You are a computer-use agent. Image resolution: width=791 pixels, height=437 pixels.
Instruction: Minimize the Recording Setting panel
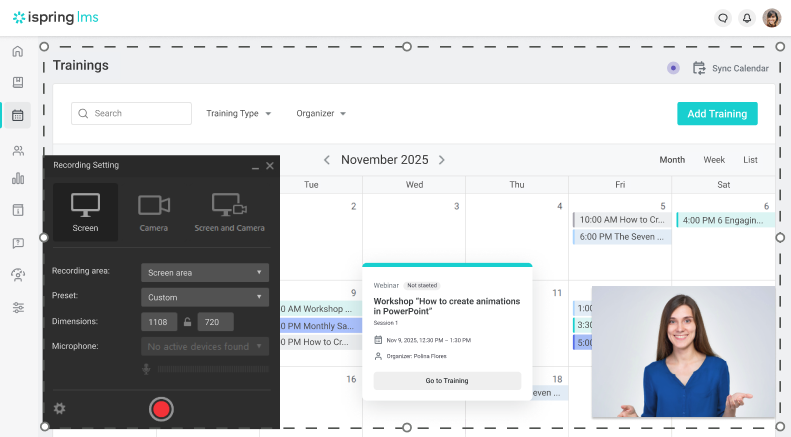(x=255, y=166)
